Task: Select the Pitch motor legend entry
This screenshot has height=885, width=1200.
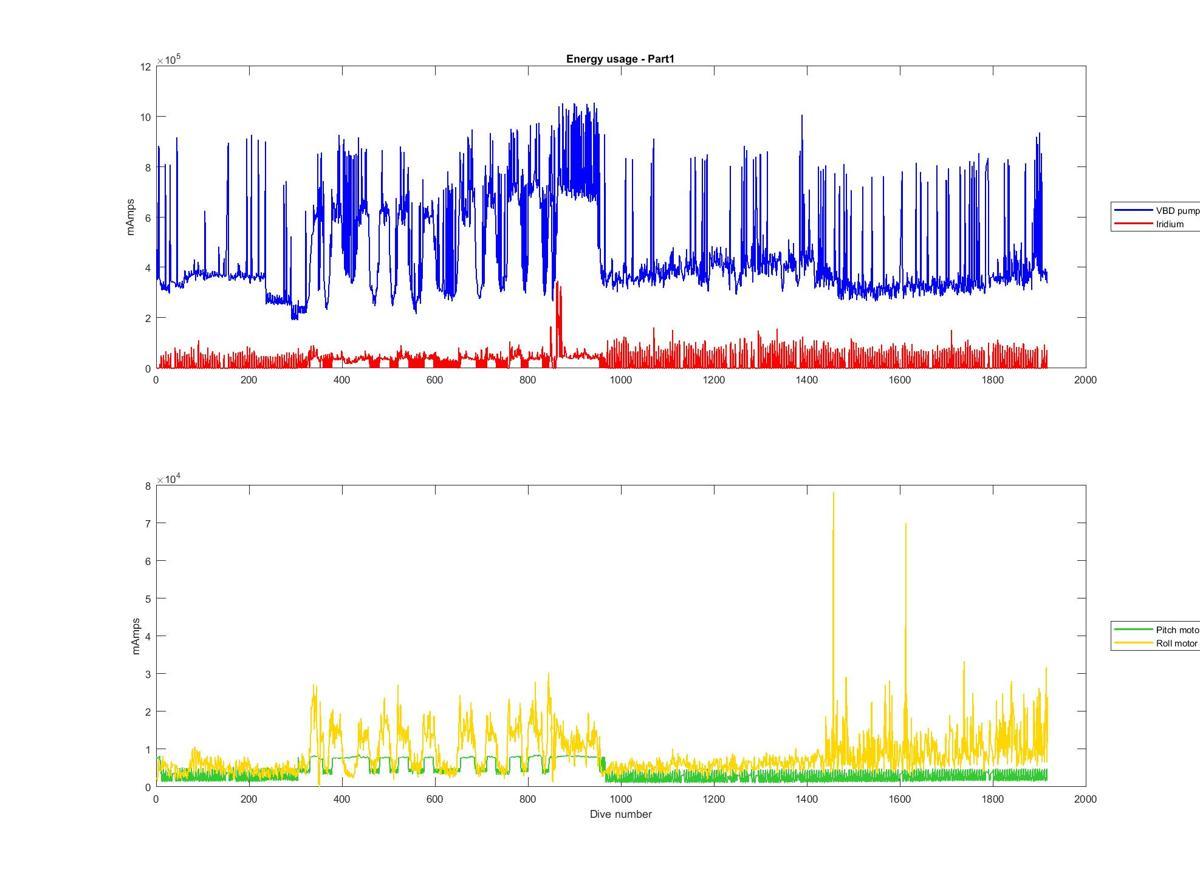Action: 1158,630
